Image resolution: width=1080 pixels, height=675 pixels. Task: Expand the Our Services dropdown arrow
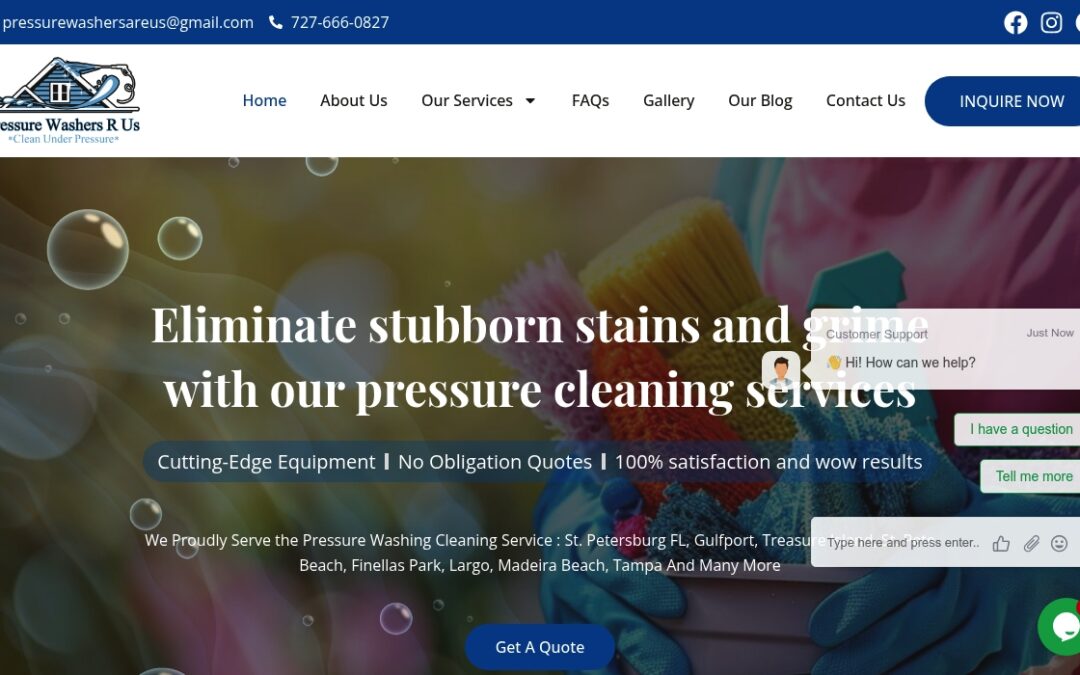[530, 101]
